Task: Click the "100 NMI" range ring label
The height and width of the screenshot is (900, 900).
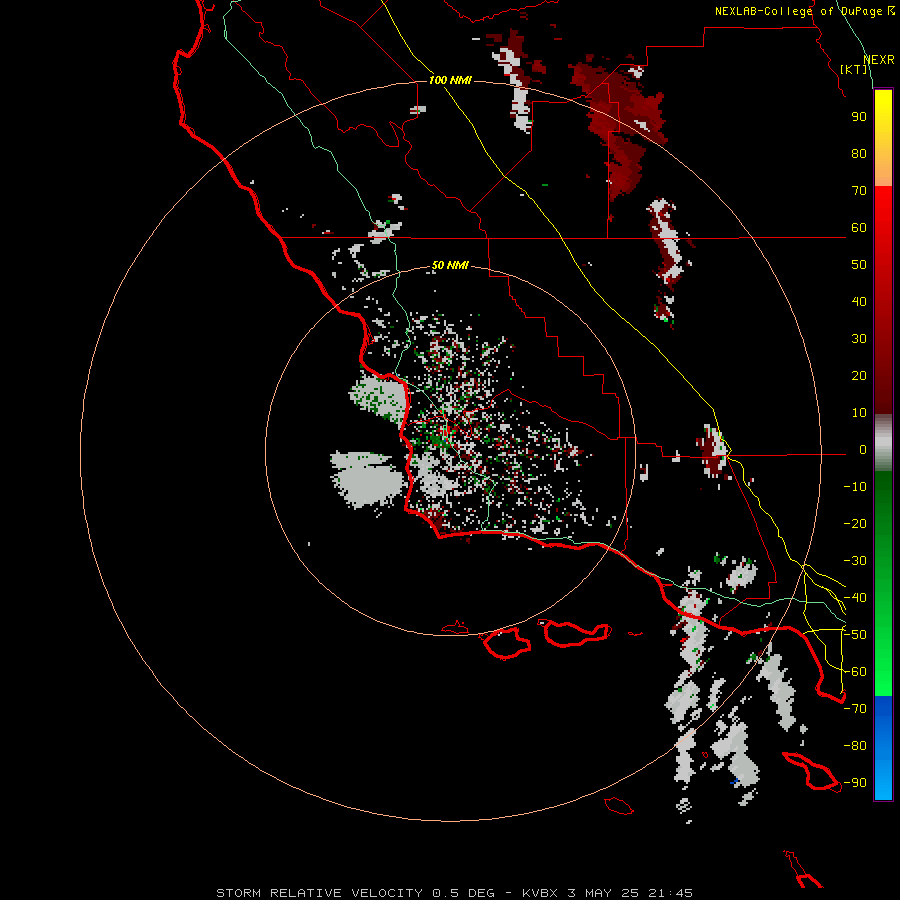Action: [450, 80]
